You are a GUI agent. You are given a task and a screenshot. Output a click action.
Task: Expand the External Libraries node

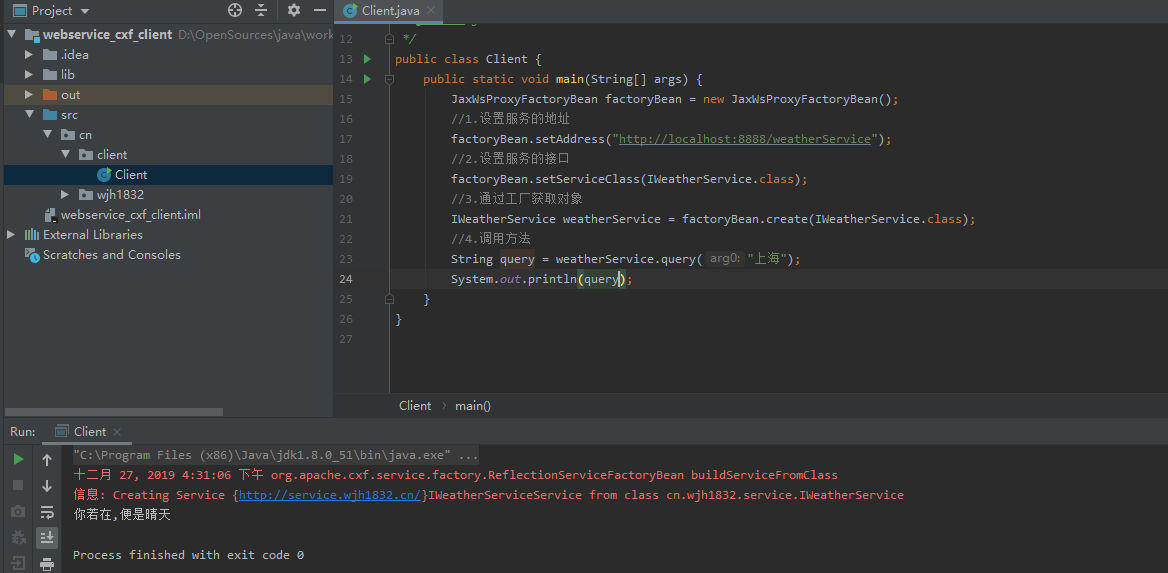11,235
